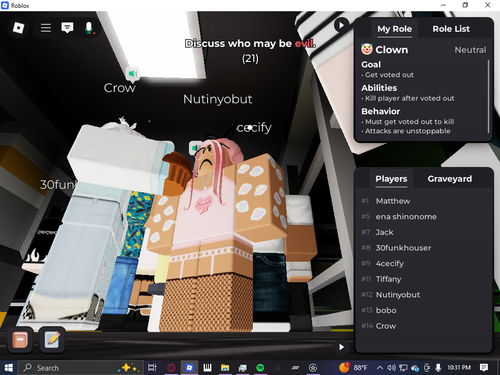
Task: Click the Crow name tag
Action: [120, 88]
